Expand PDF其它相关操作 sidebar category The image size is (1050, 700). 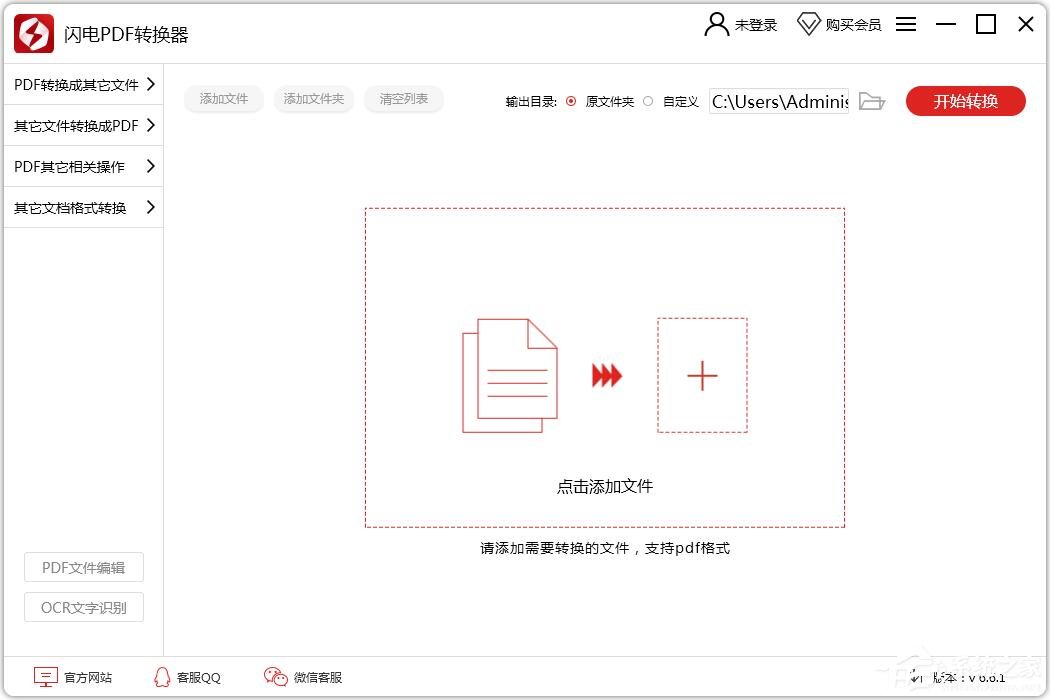[x=77, y=166]
